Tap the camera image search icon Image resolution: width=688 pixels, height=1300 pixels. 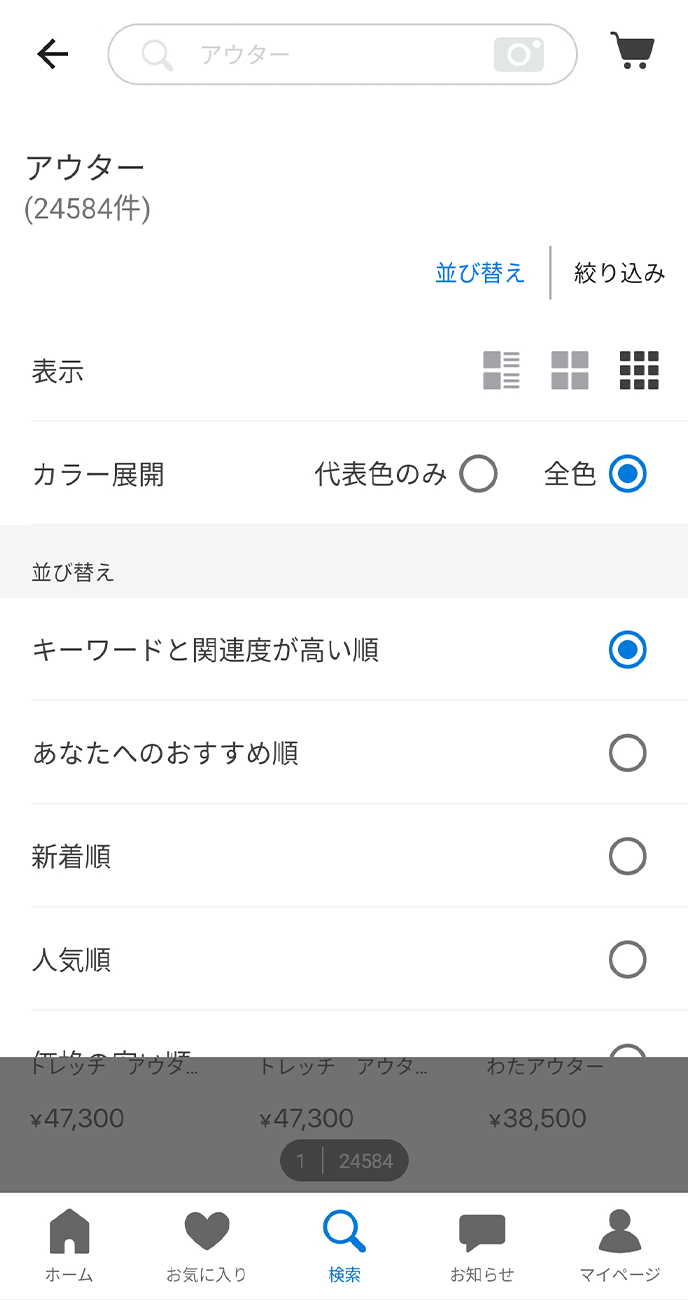point(518,54)
